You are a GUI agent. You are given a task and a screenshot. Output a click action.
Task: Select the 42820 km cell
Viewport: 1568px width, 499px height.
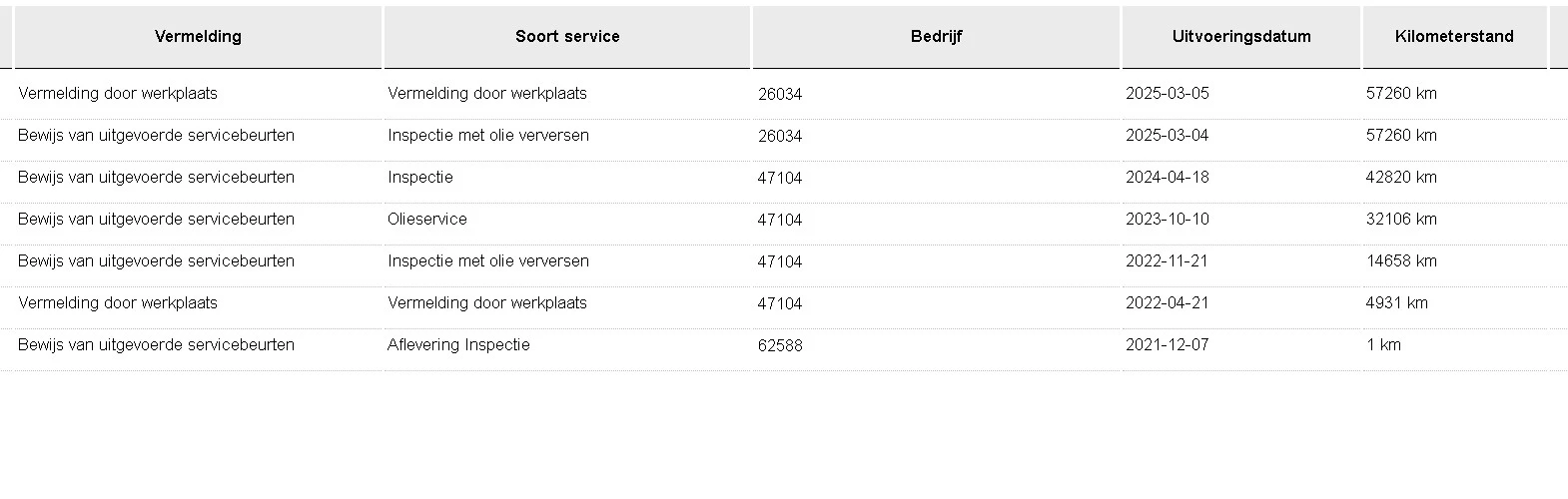point(1401,178)
